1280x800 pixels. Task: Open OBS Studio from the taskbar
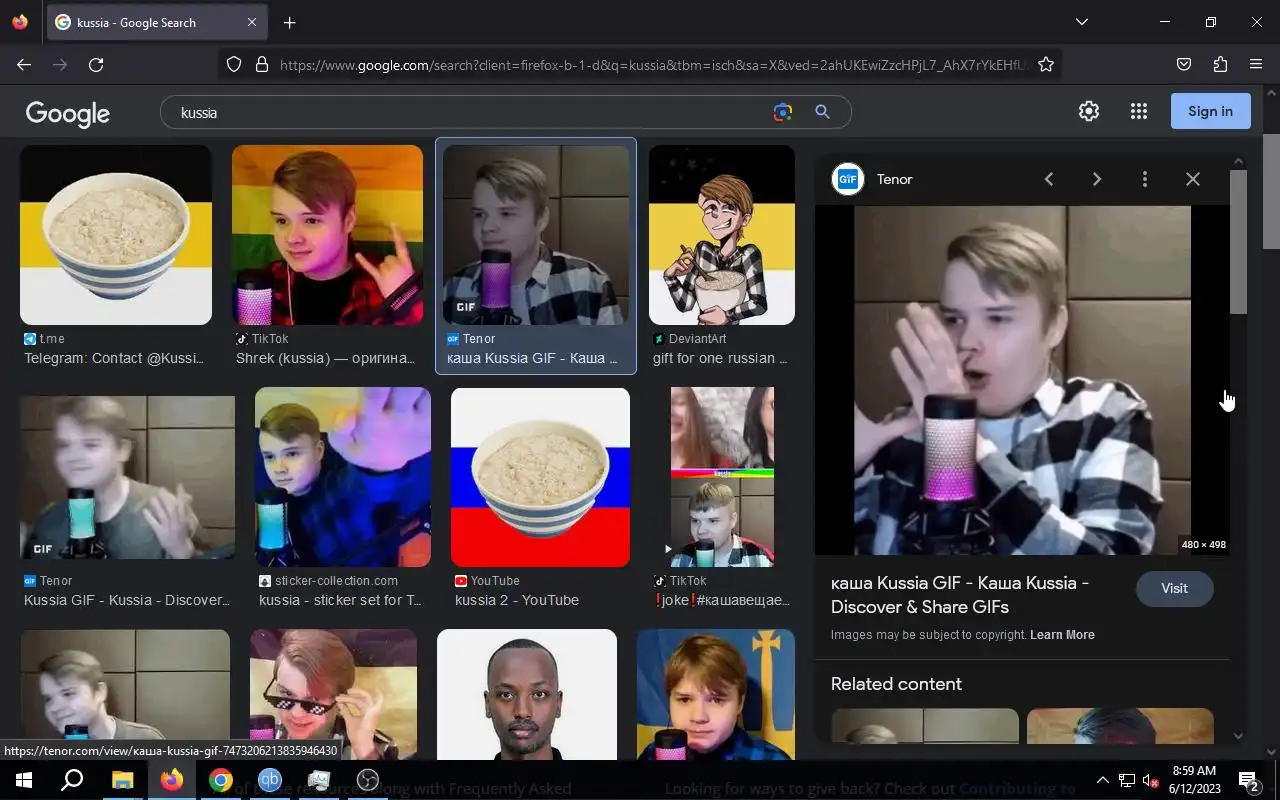pyautogui.click(x=368, y=780)
